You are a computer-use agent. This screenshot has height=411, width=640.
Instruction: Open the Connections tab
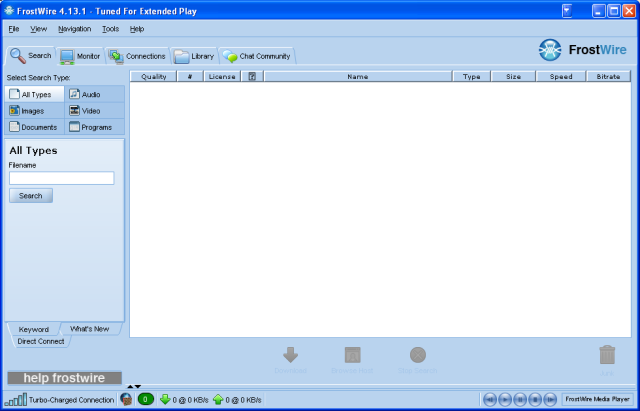pyautogui.click(x=137, y=56)
